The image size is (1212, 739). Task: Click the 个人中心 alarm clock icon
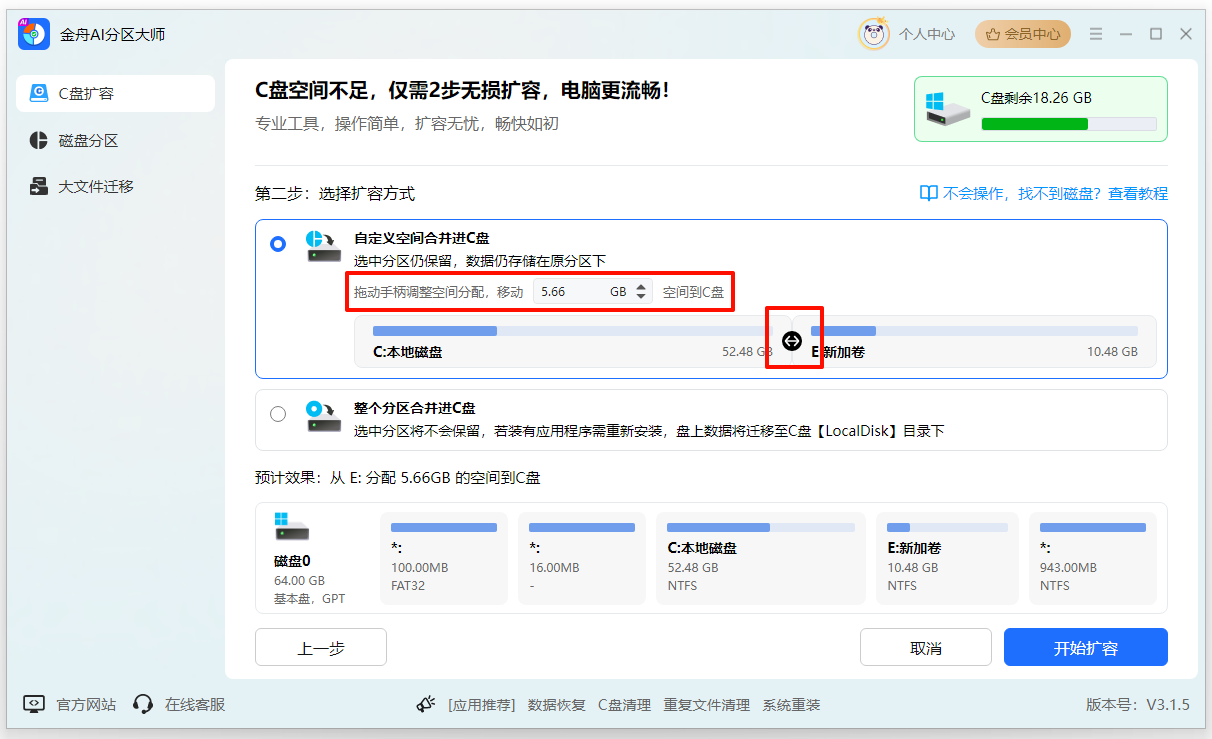[x=873, y=33]
